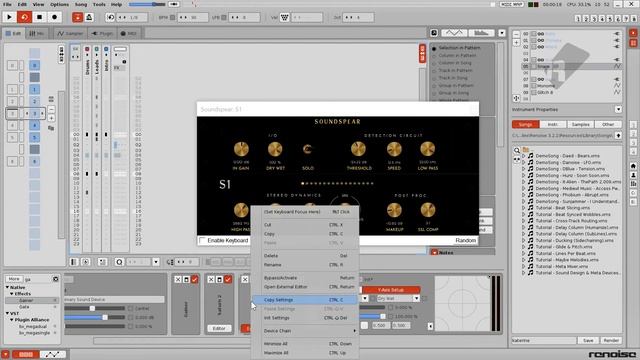This screenshot has width=640, height=360.
Task: Open the Dry Wet parameter dropdown
Action: click(416, 299)
